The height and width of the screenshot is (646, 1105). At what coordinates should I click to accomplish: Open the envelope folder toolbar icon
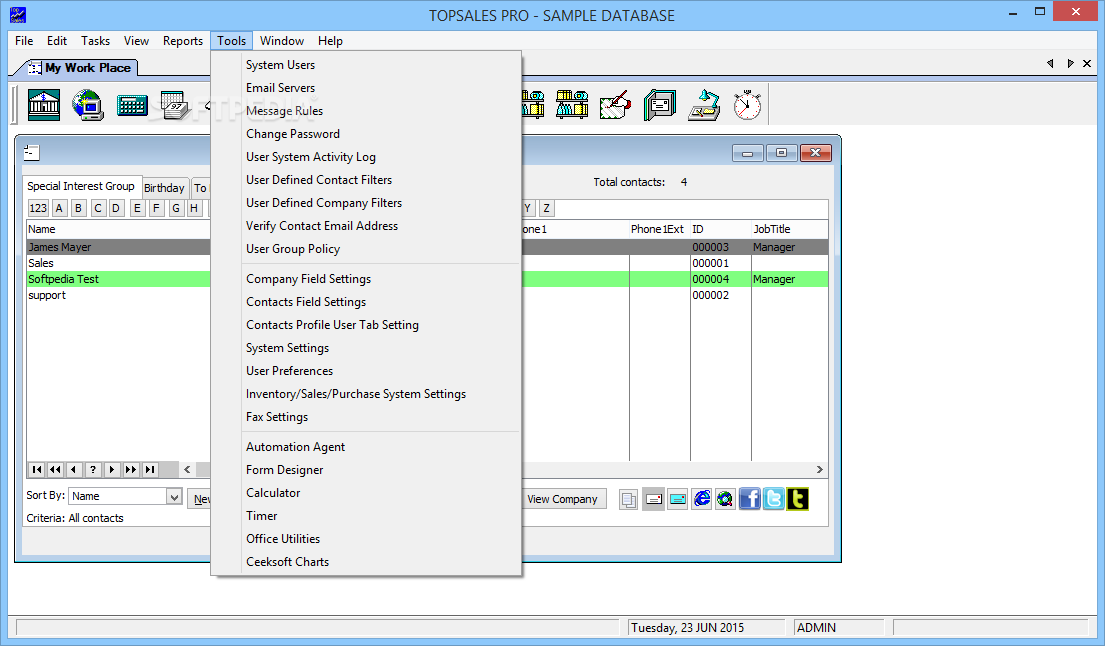pos(660,105)
